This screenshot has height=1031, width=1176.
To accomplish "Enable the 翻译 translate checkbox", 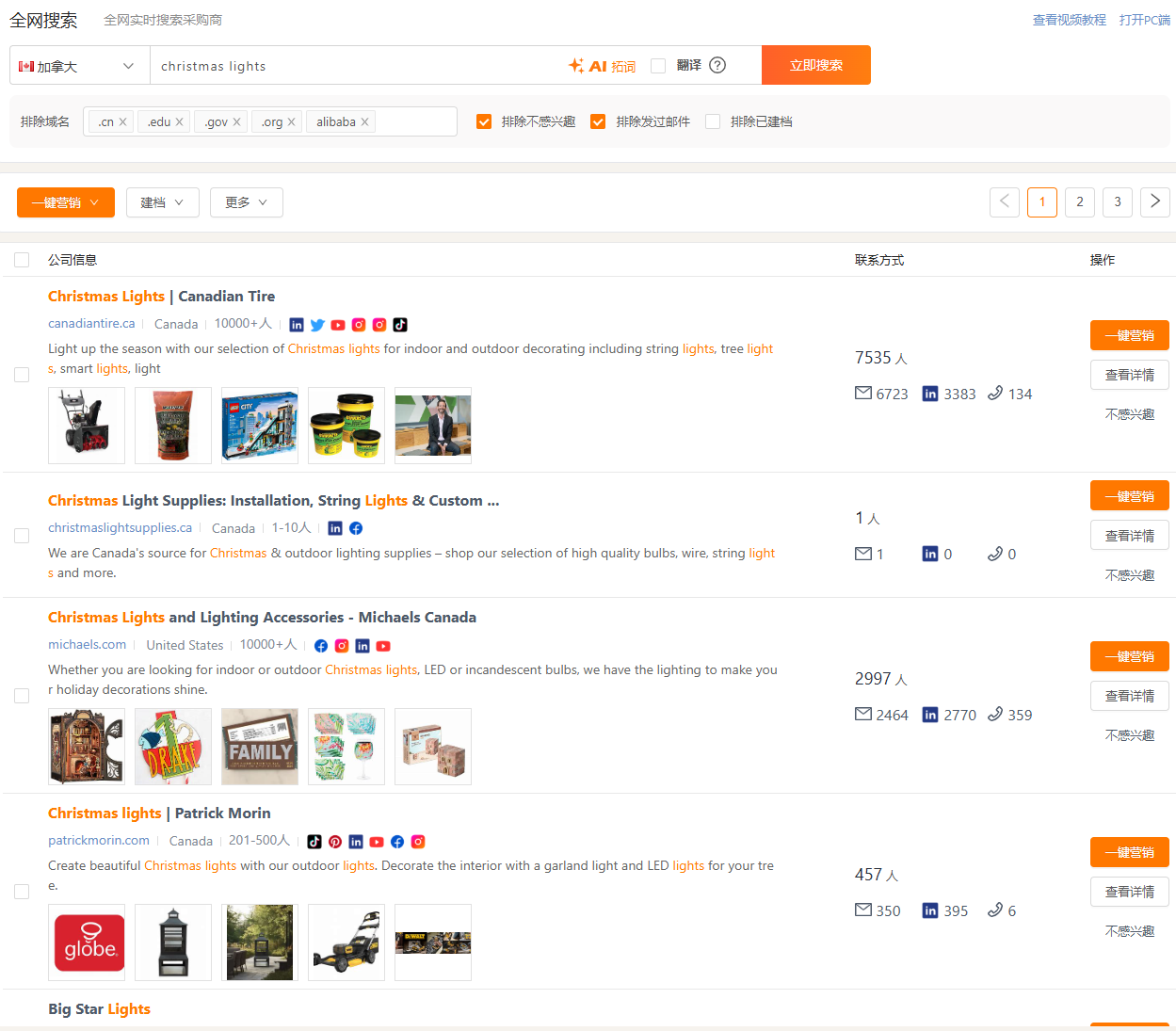I will tap(658, 65).
